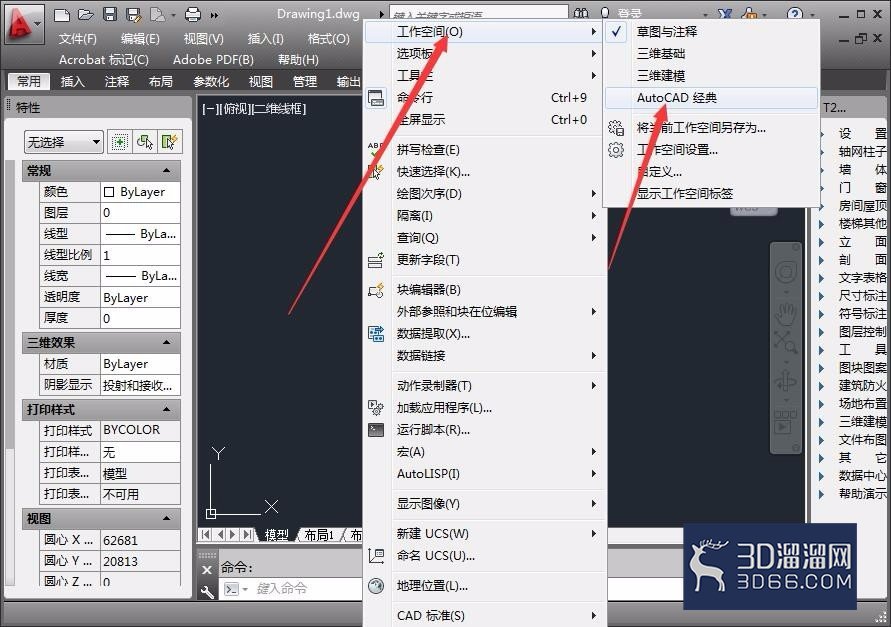
Task: Click the search binoculars icon in title bar
Action: coord(581,13)
